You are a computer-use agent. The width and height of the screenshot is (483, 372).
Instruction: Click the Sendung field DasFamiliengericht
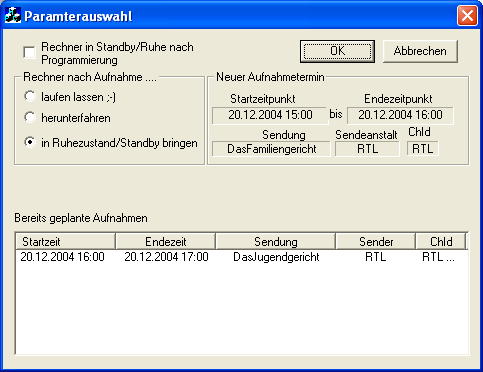(x=271, y=149)
